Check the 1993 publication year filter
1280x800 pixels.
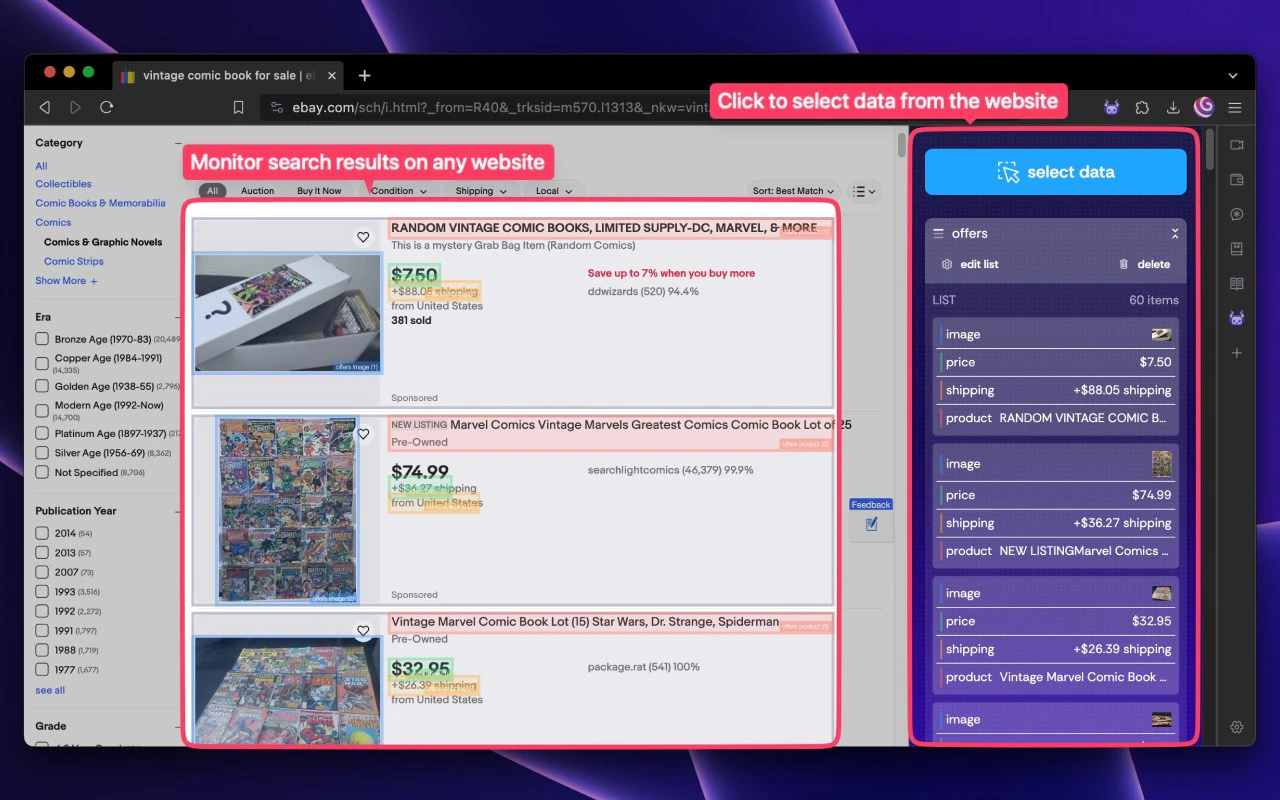(x=42, y=592)
